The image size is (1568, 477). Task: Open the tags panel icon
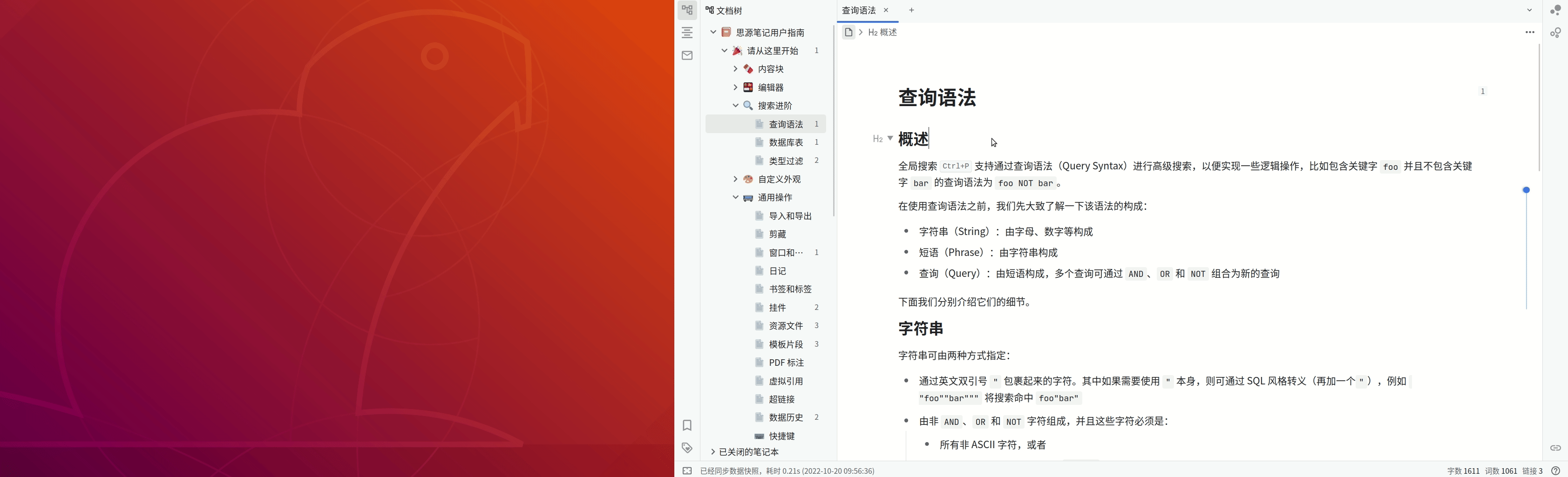click(687, 448)
